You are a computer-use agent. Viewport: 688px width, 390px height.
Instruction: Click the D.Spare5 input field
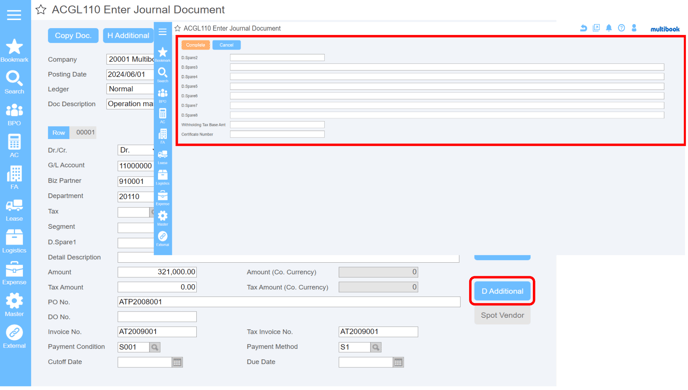pyautogui.click(x=447, y=86)
